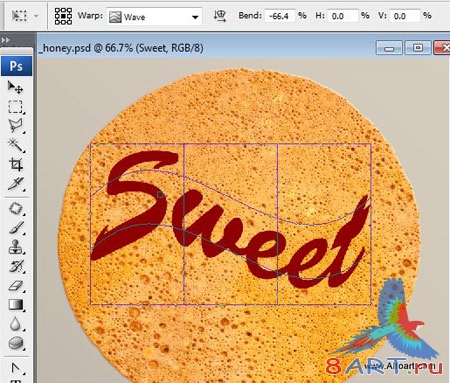Select the Magic Wand tool
Viewport: 450px width, 383px height.
[15, 145]
